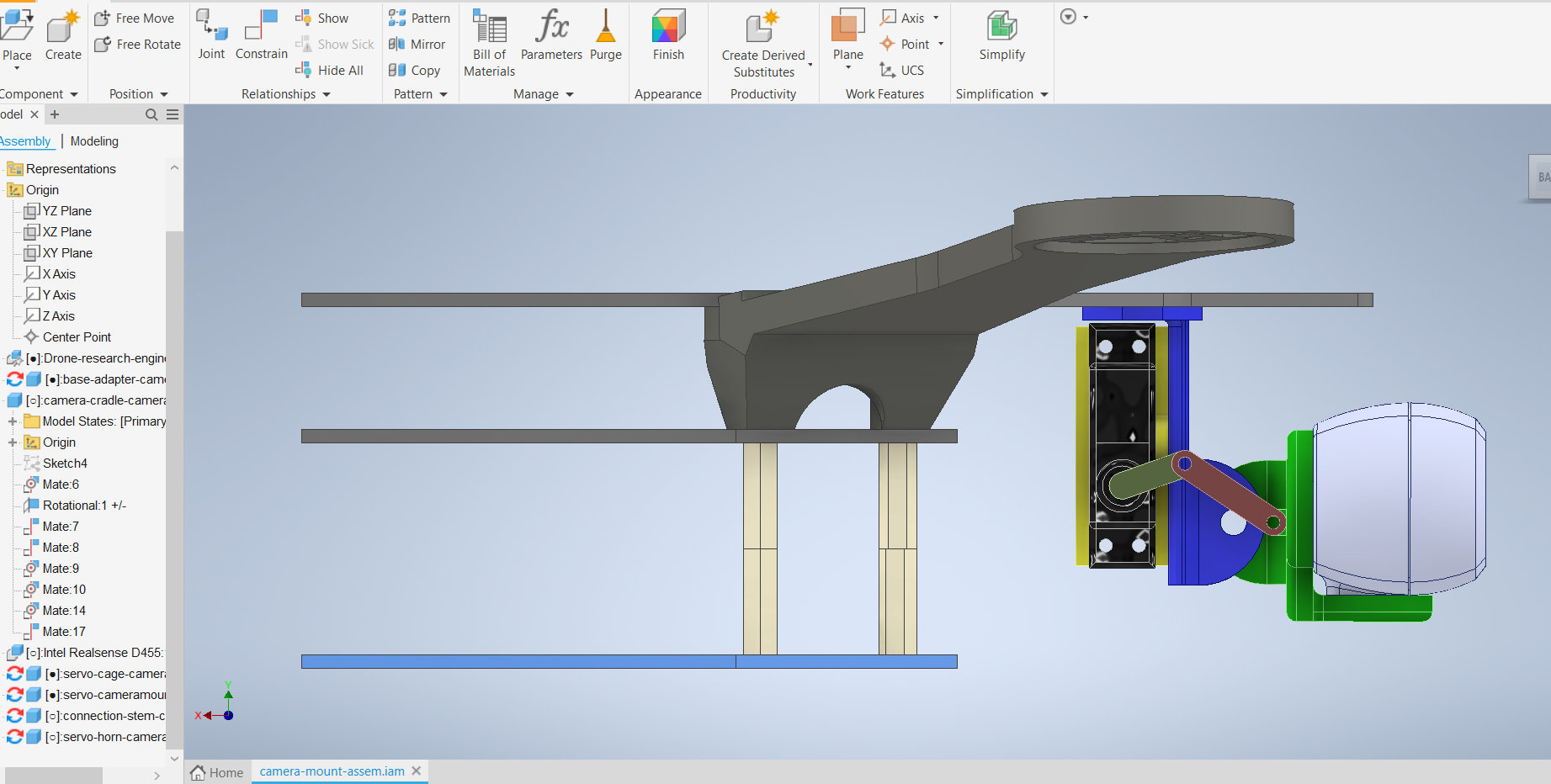Open the Simplification panel dropdown

(x=1044, y=94)
